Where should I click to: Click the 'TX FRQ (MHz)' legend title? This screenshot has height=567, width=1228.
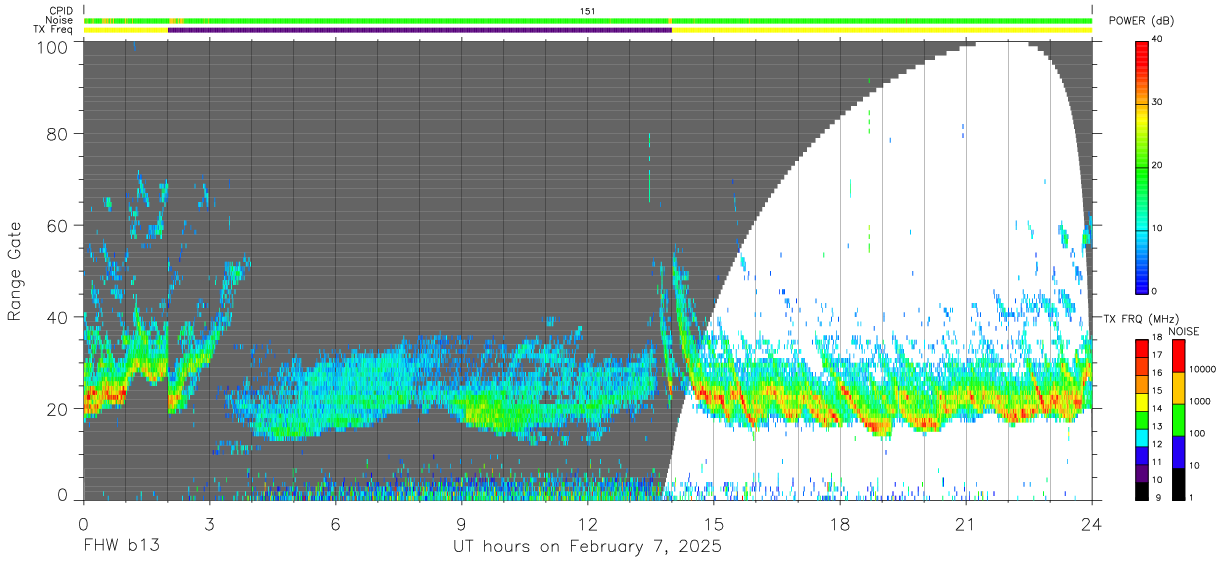click(x=1140, y=319)
